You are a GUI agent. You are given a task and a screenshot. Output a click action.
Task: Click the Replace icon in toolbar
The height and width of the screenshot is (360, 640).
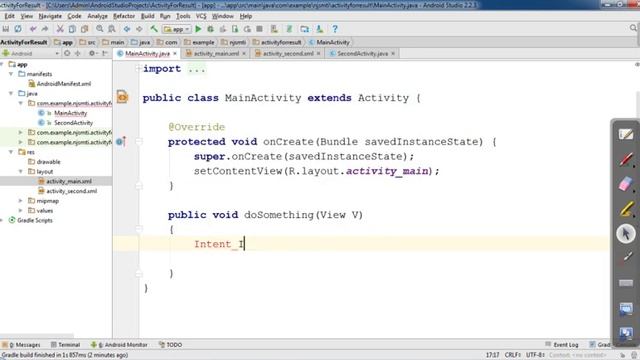tap(111, 29)
